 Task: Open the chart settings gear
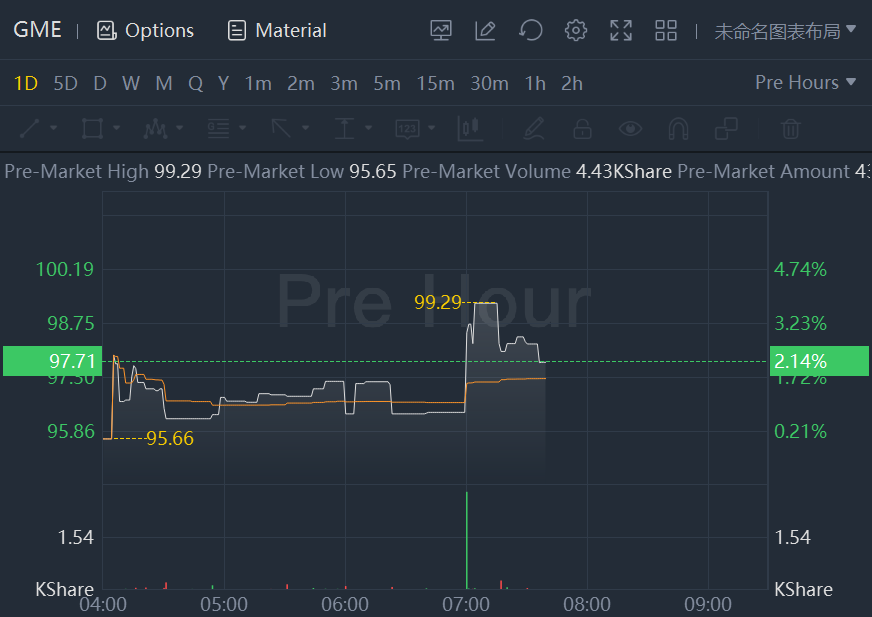tap(576, 30)
